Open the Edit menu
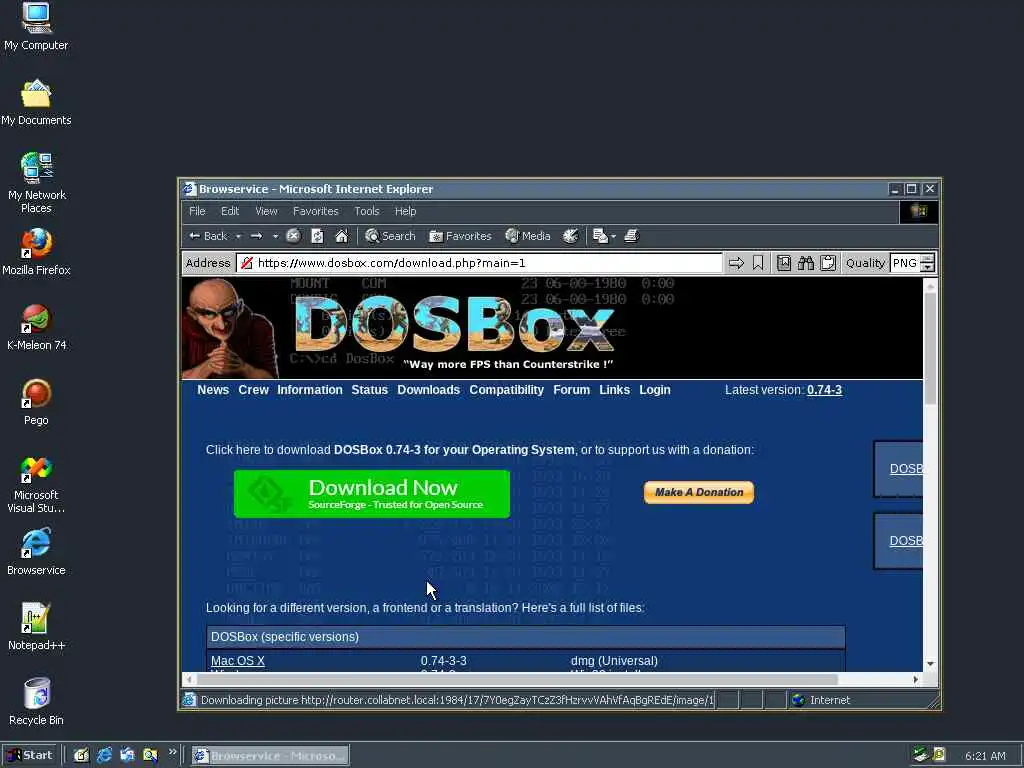The width and height of the screenshot is (1024, 768). tap(230, 211)
